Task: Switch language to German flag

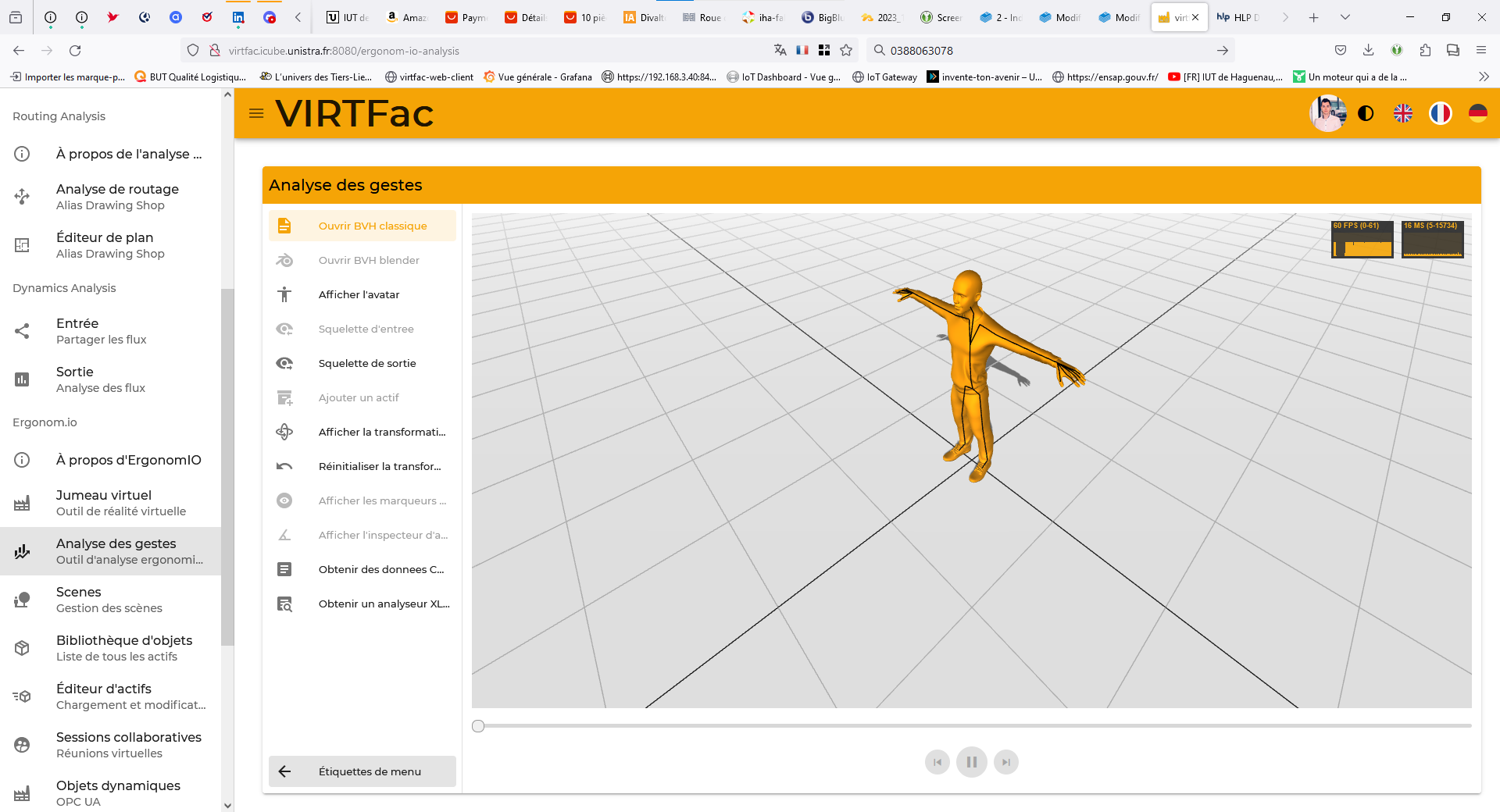Action: tap(1478, 113)
